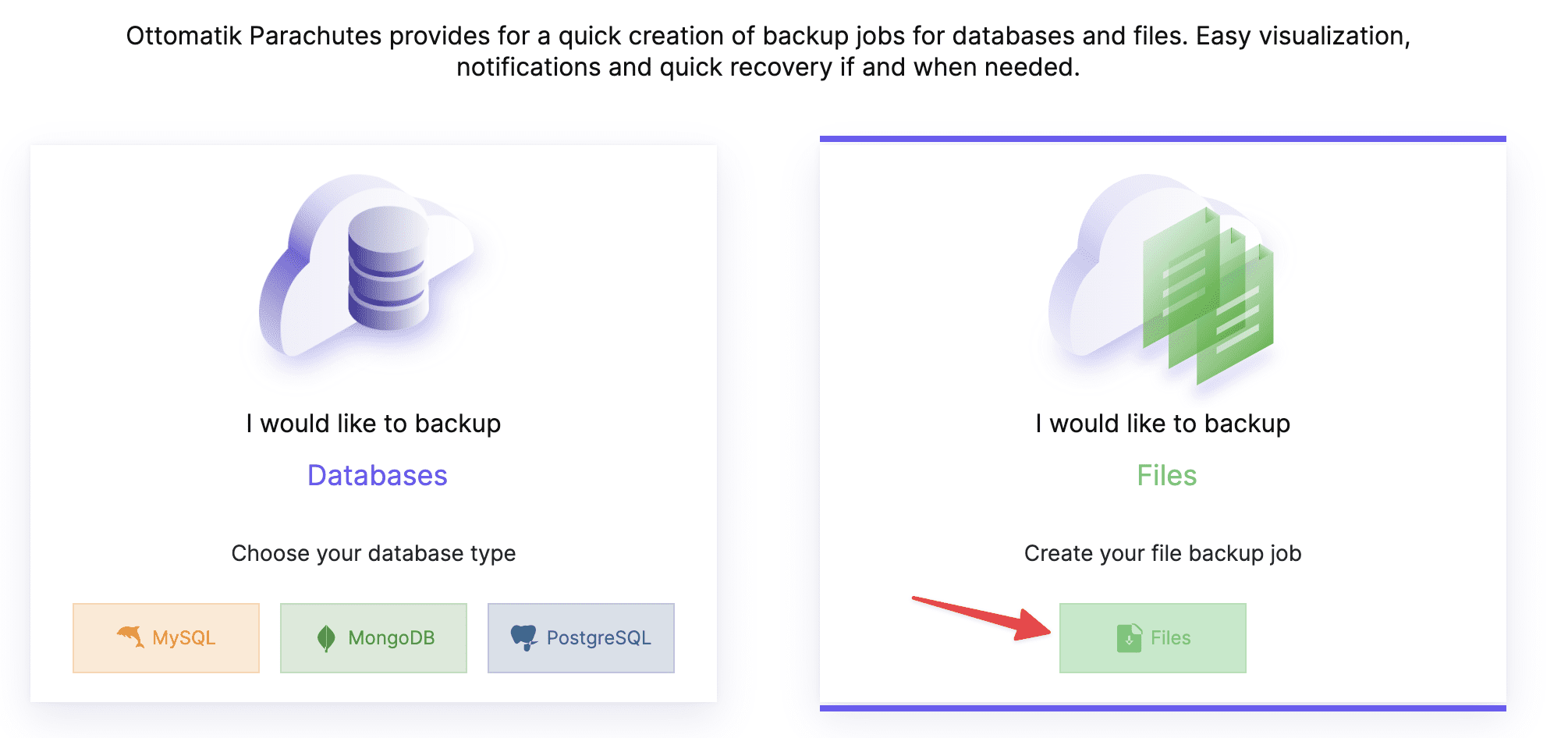Click the green Files heading text

pos(1166,476)
